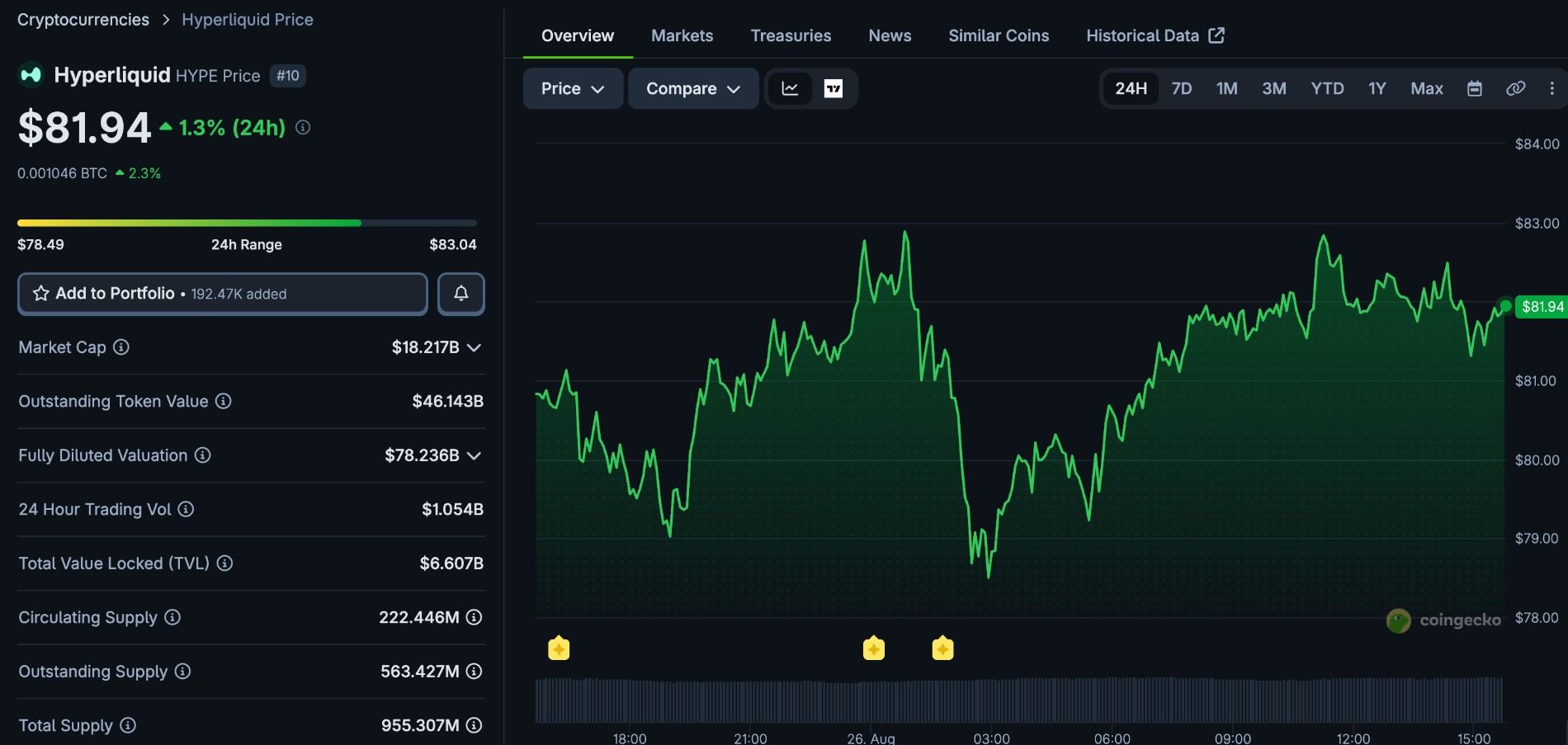Click Hyperliquid Price breadcrumb
1568x745 pixels.
248,19
